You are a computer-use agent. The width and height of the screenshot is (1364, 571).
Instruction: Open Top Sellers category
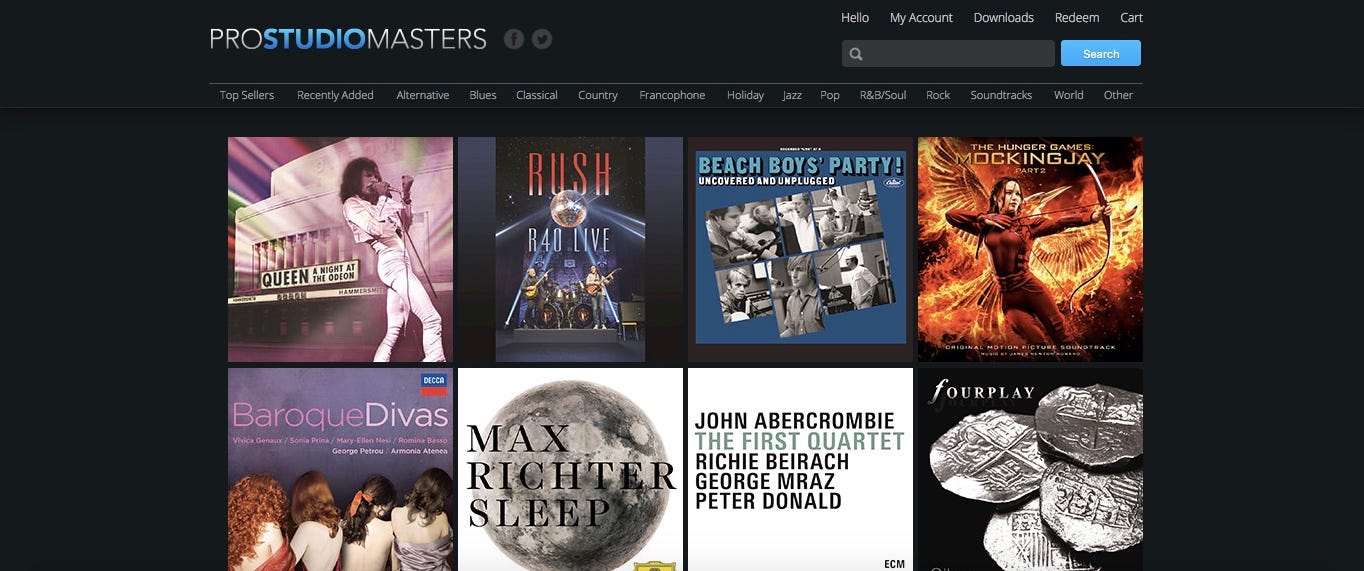click(247, 95)
